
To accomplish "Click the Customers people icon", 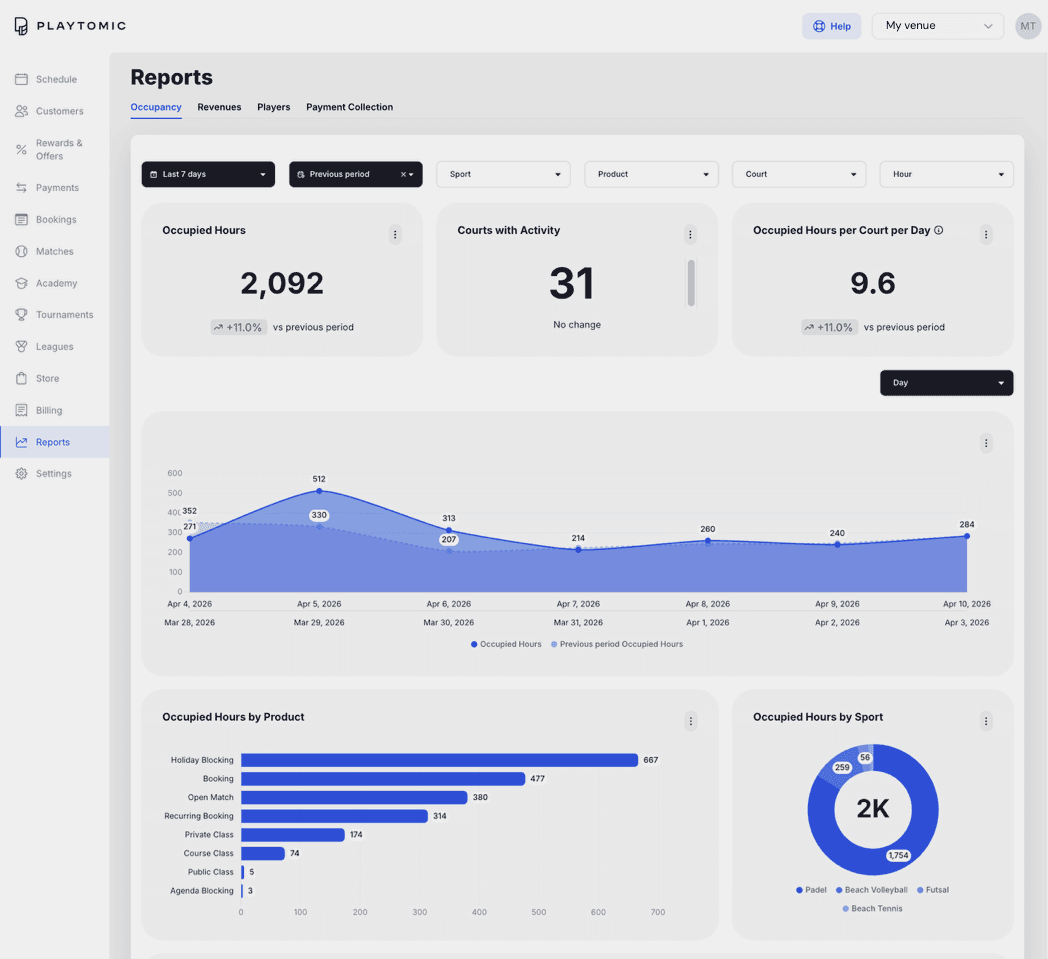I will [x=21, y=111].
